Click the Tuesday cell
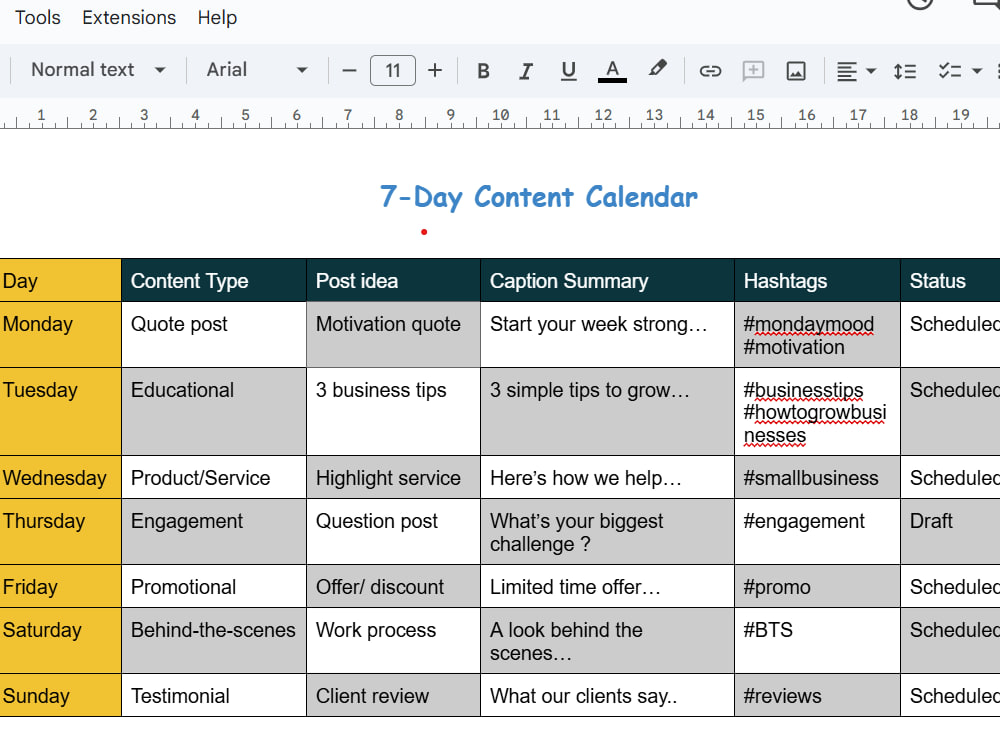Image resolution: width=1000 pixels, height=750 pixels. 61,411
